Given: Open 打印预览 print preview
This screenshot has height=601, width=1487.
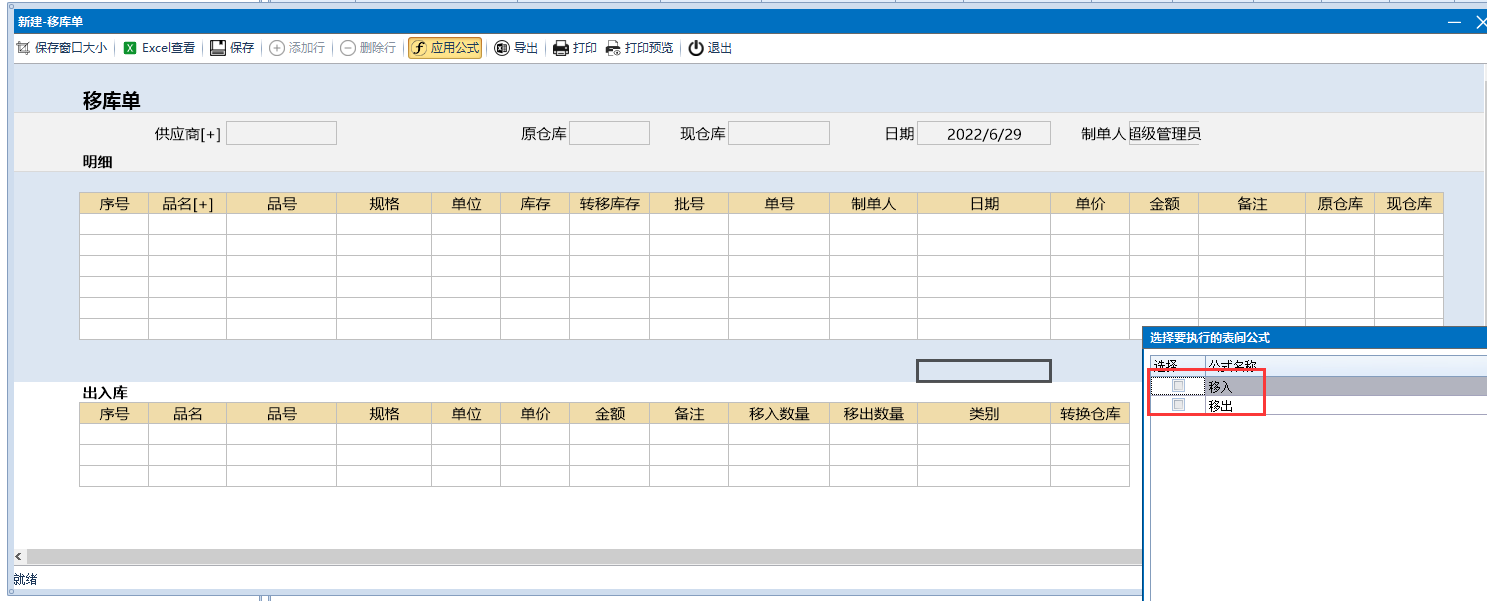Looking at the screenshot, I should click(613, 48).
